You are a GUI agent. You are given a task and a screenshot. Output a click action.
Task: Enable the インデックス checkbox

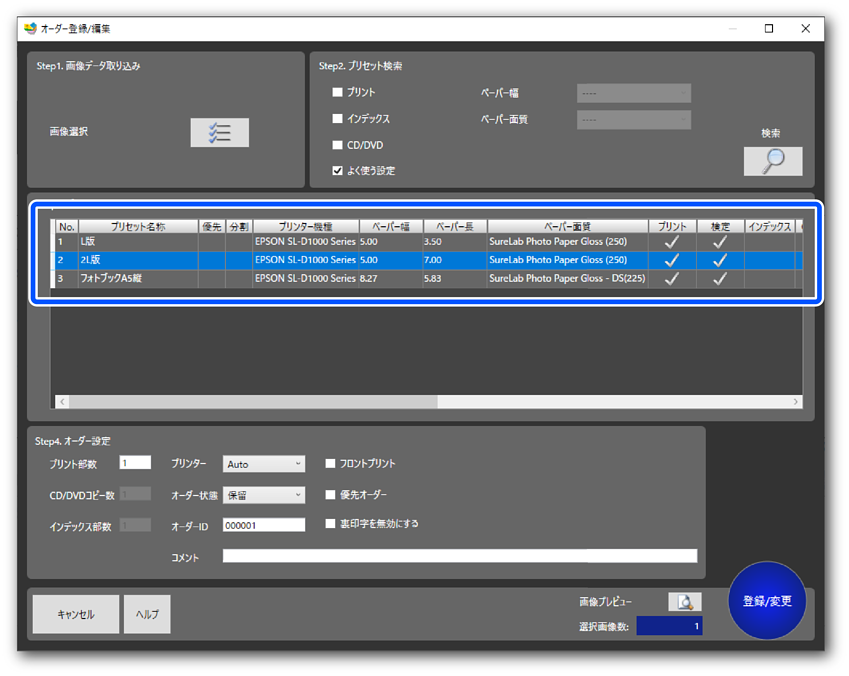point(338,119)
